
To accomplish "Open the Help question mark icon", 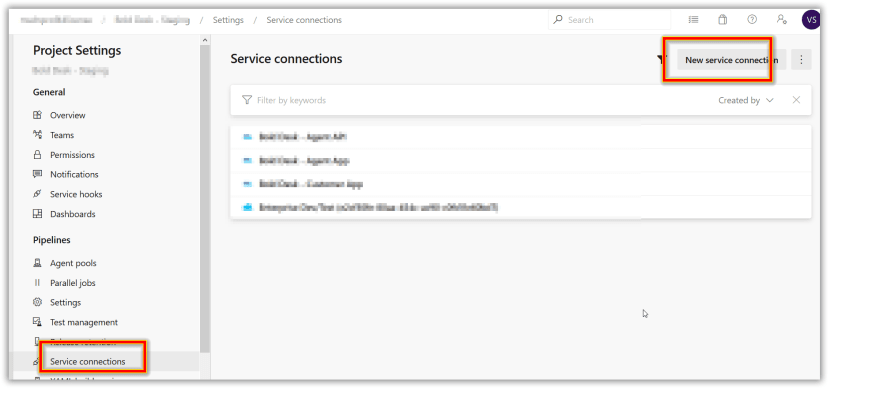I will coord(752,20).
